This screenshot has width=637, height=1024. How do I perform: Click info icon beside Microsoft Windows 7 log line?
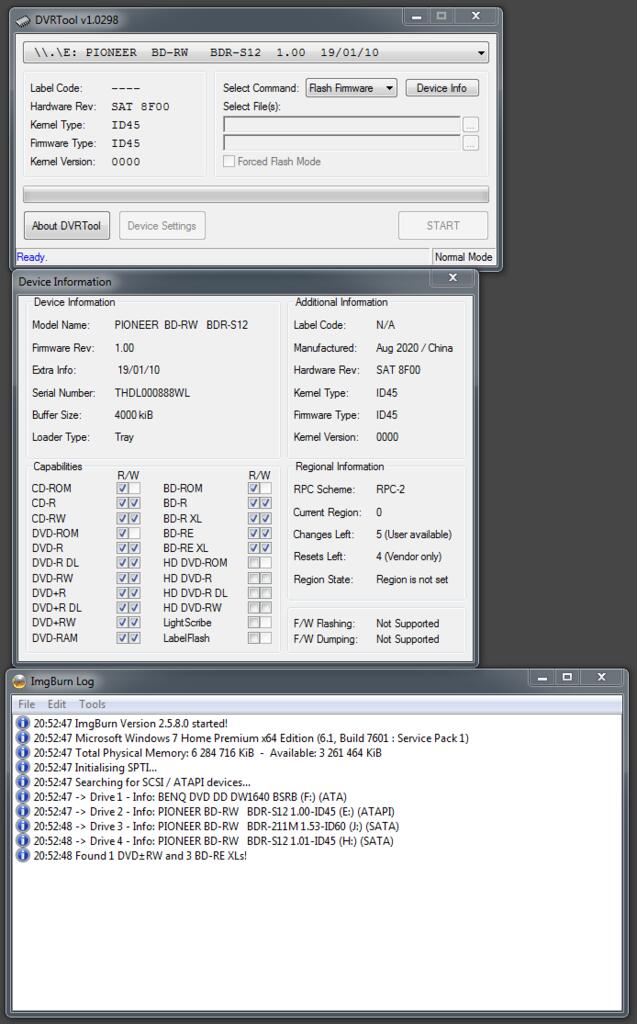pos(23,737)
